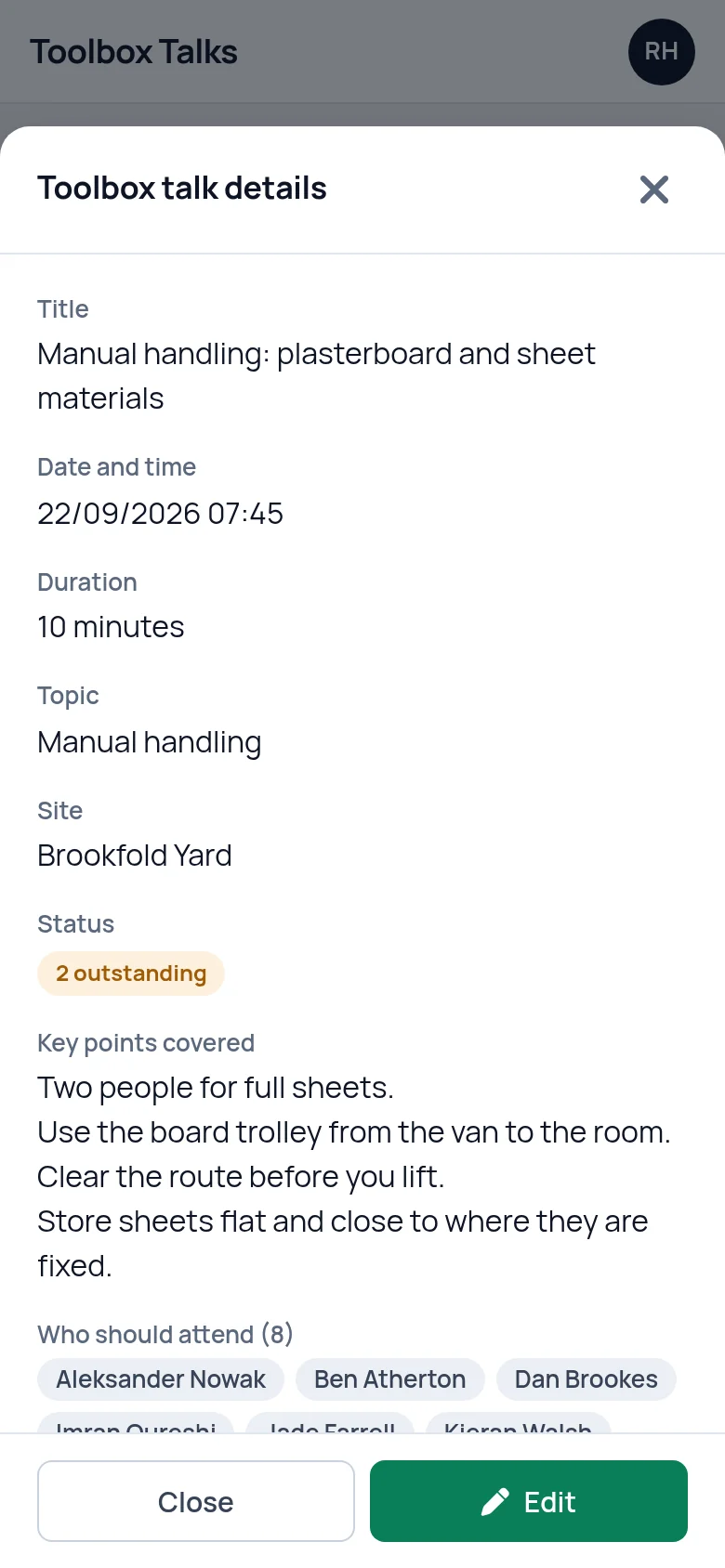Select the Dan Brookes attendee chip
This screenshot has height=1568, width=725.
click(587, 1379)
